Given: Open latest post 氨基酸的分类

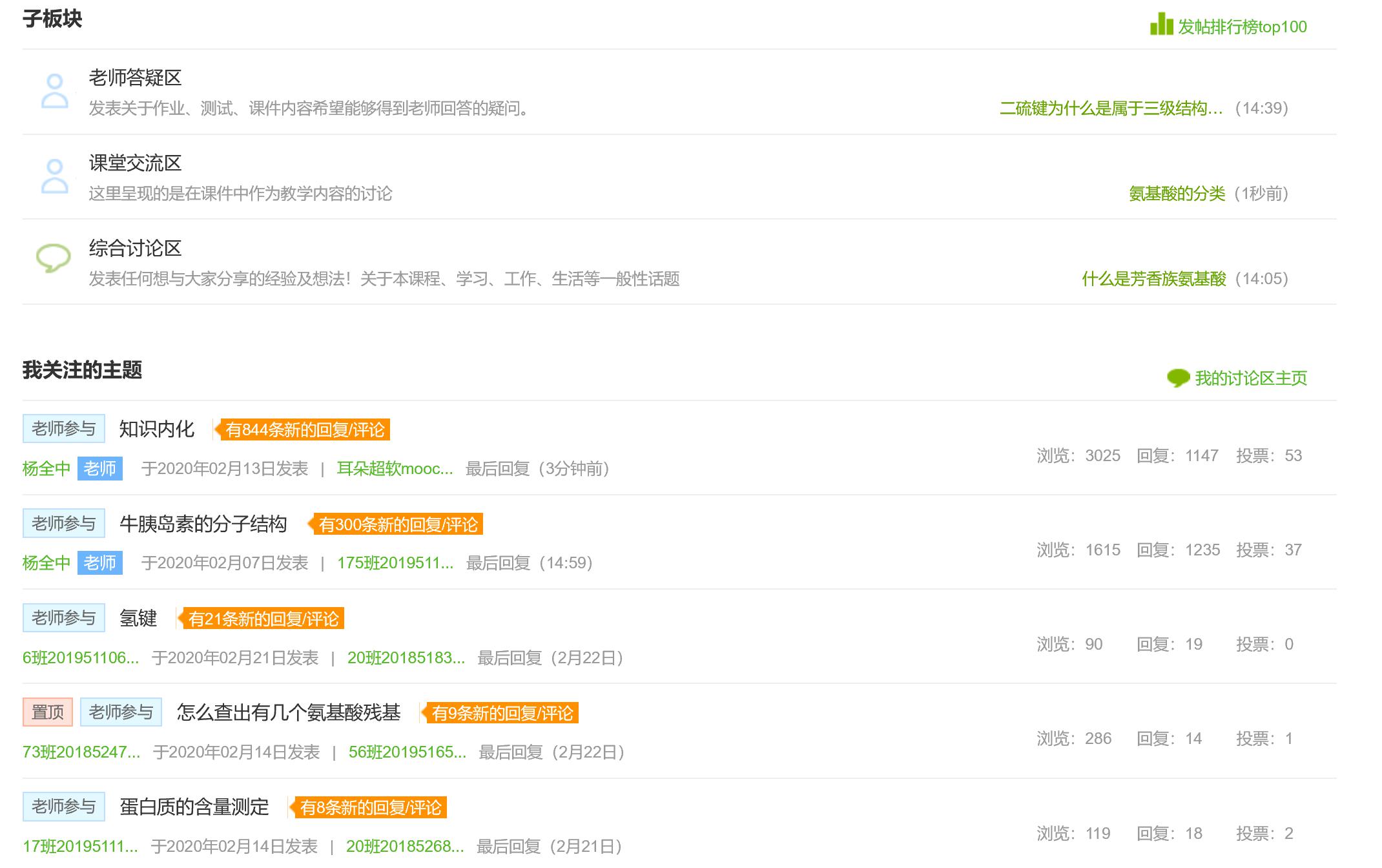Looking at the screenshot, I should (1177, 194).
